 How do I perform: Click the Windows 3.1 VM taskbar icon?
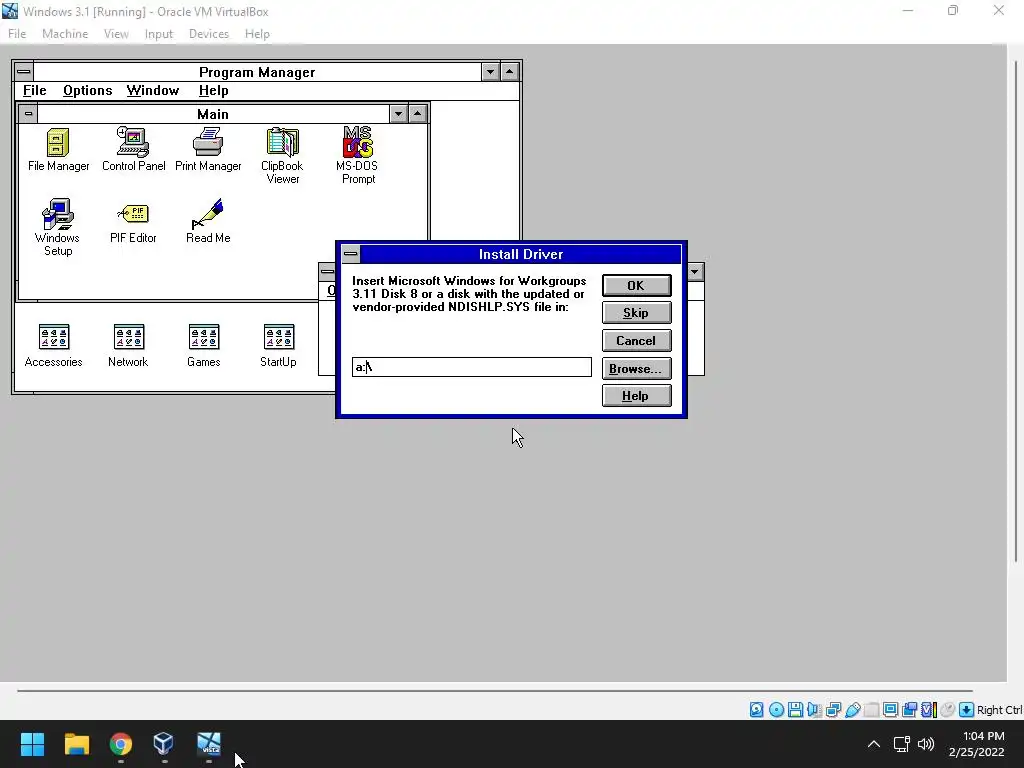pyautogui.click(x=209, y=744)
